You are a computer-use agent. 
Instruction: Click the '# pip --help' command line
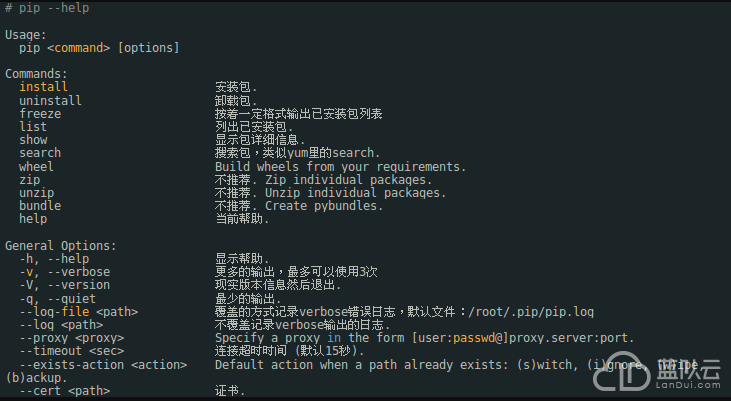tap(47, 8)
